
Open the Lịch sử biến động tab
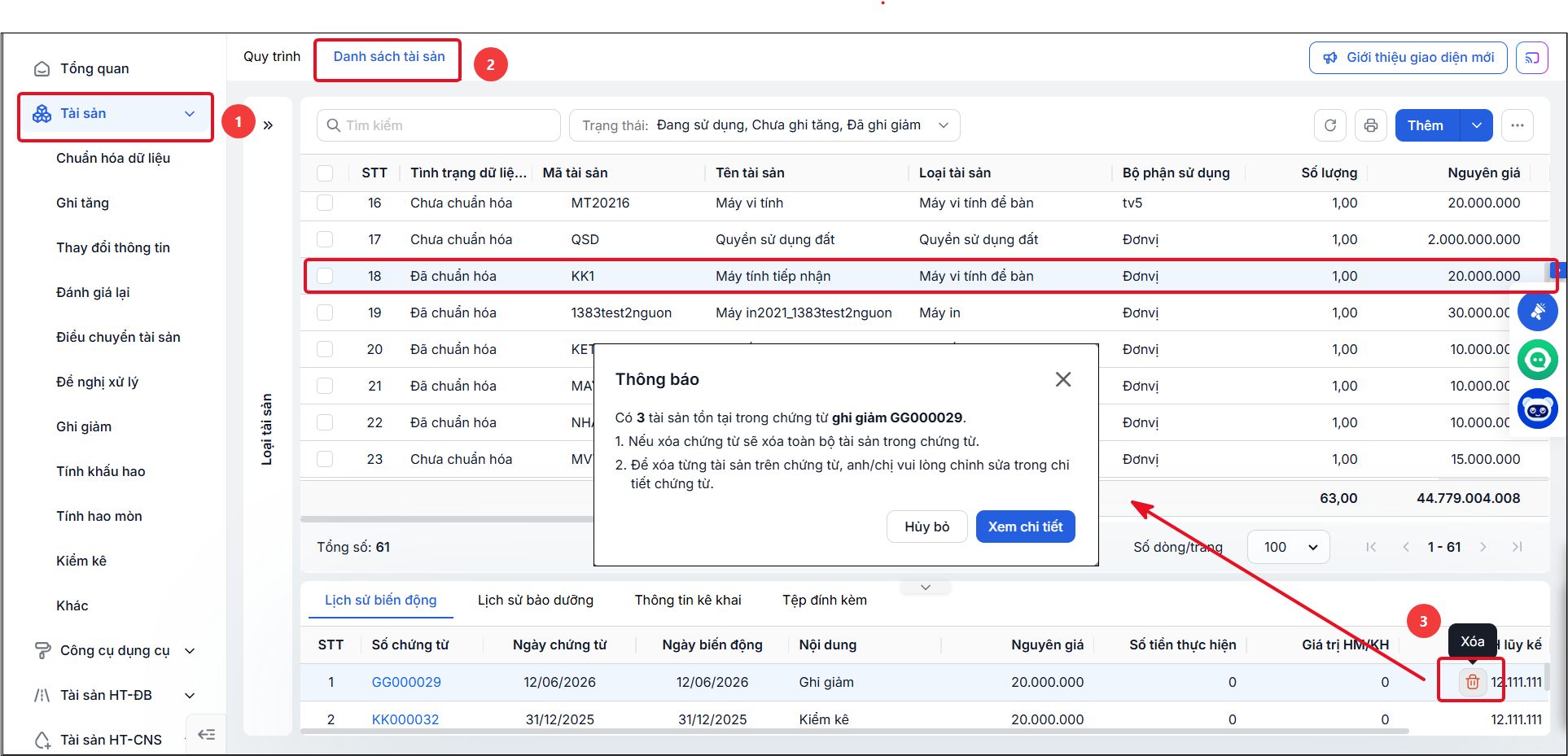tap(381, 601)
